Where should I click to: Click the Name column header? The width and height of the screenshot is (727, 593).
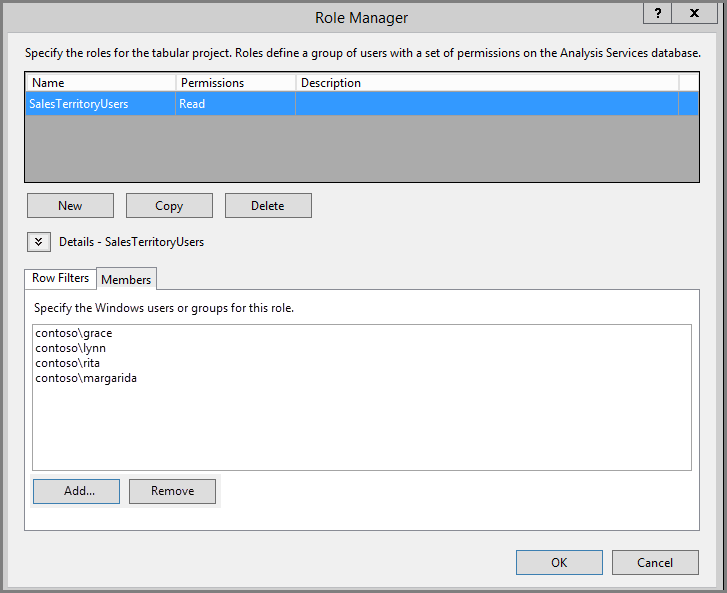[101, 83]
